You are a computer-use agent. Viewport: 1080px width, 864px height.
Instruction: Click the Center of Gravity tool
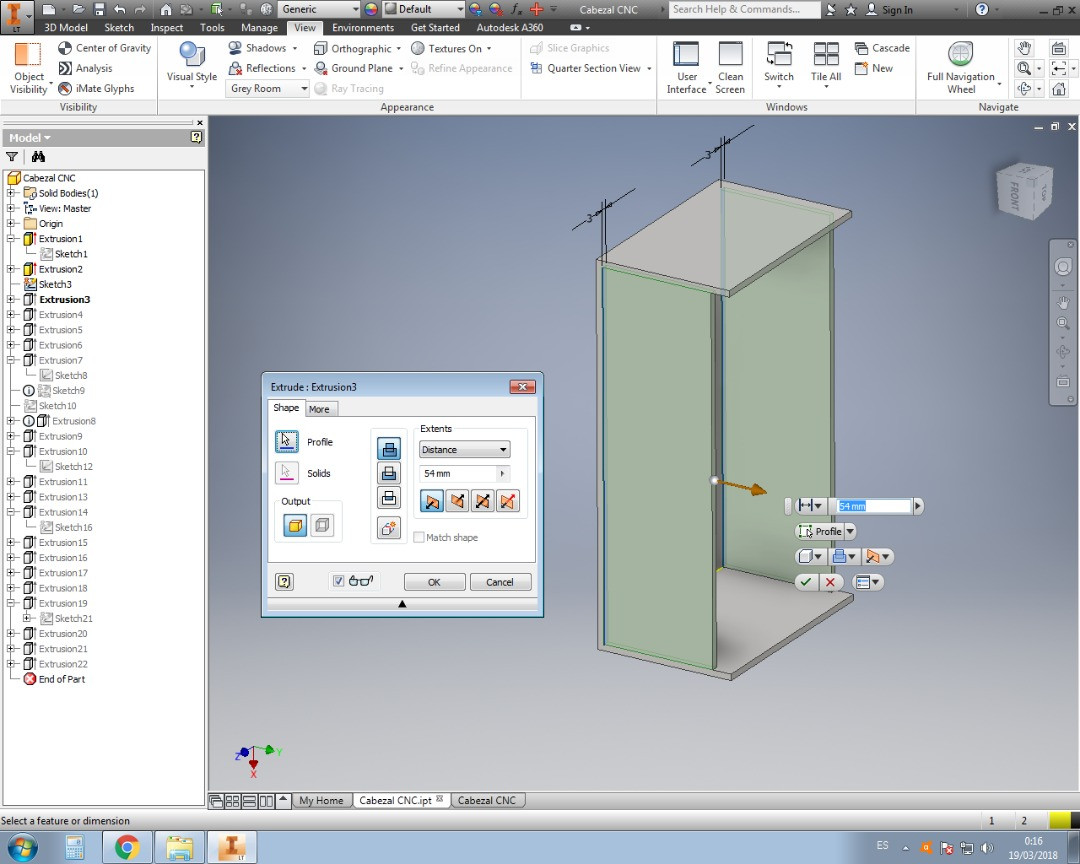coord(105,48)
